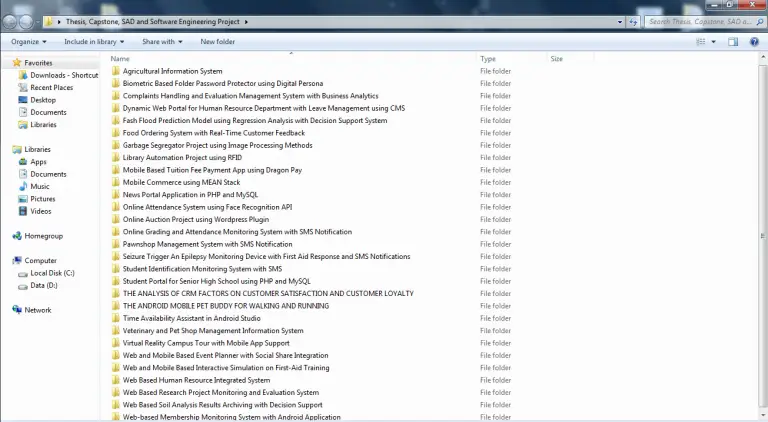Click the Change your view icon

(700, 42)
